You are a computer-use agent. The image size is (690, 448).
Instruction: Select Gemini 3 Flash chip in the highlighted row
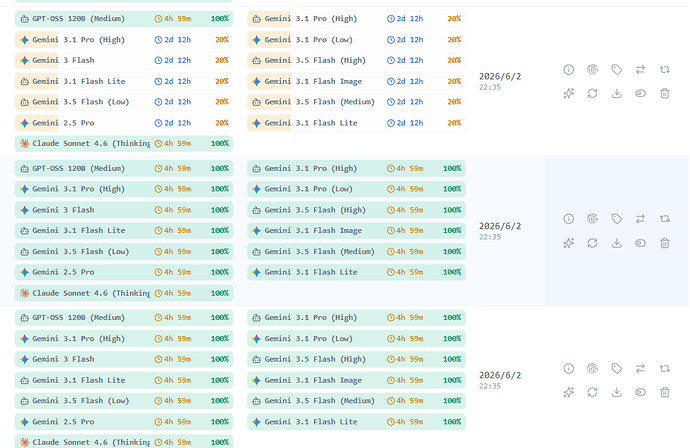pyautogui.click(x=124, y=210)
